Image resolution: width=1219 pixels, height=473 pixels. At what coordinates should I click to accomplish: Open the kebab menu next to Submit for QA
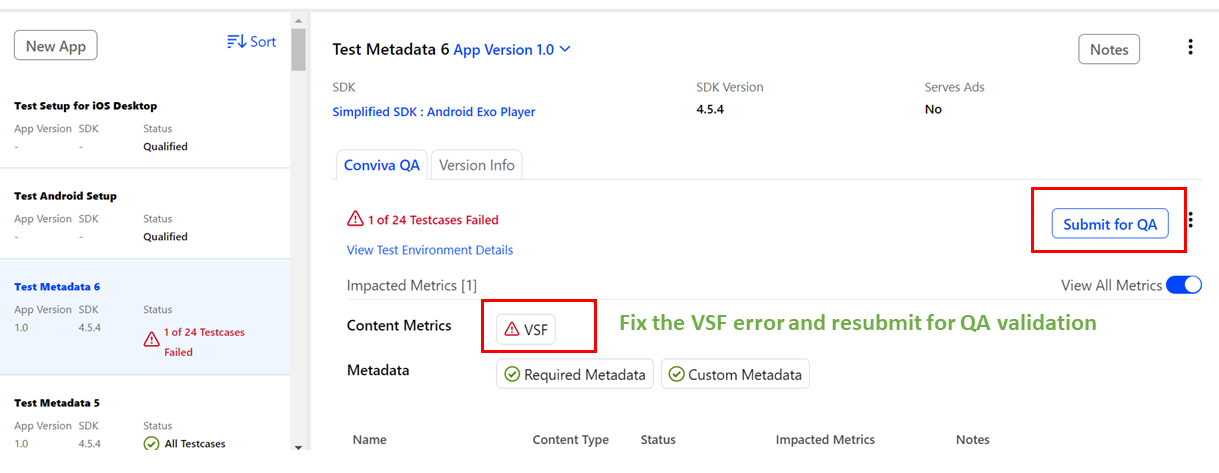click(x=1190, y=220)
